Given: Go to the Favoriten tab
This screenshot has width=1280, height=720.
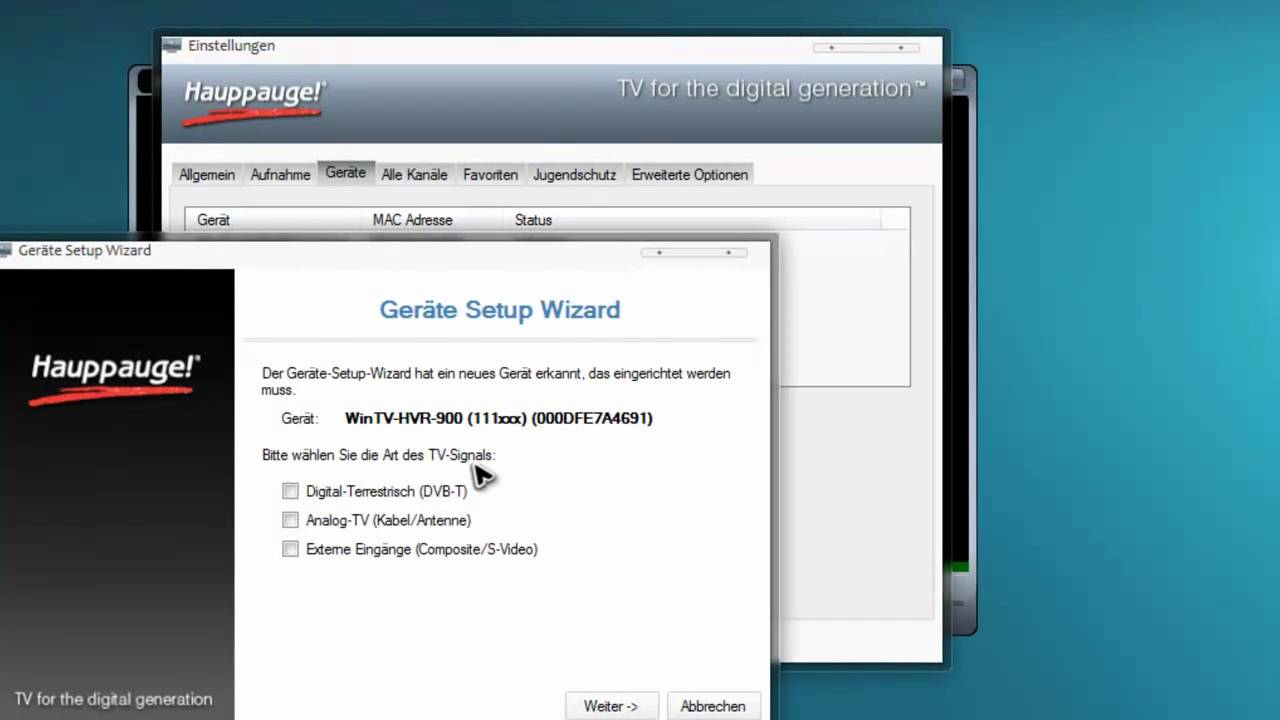Looking at the screenshot, I should [x=490, y=174].
